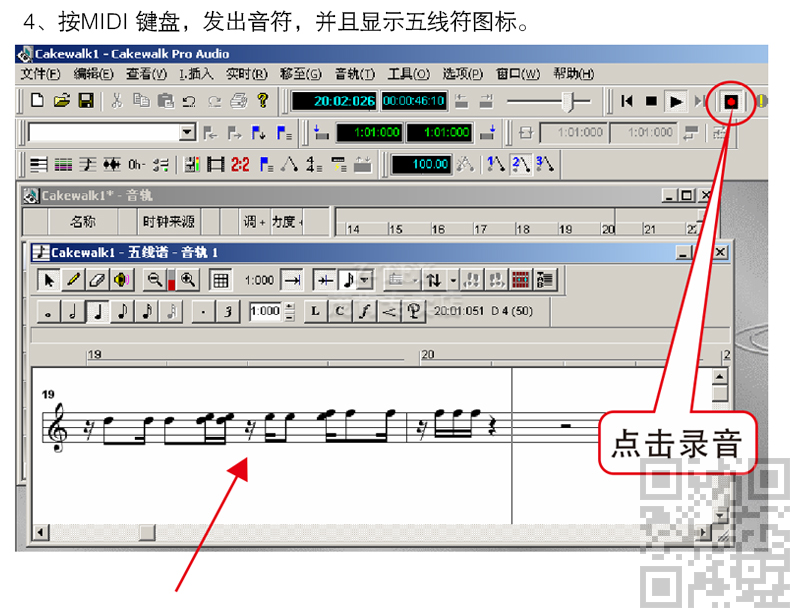Select tempo ratio 1 button
The image size is (790, 608).
pos(496,164)
